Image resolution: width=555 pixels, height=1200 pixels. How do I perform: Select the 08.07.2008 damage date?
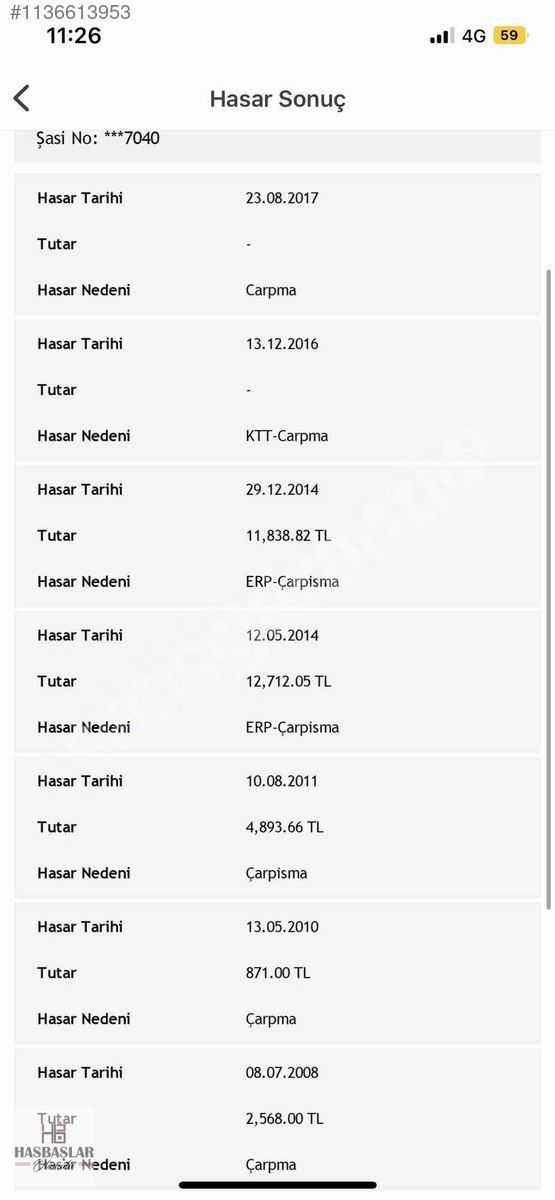(282, 1073)
